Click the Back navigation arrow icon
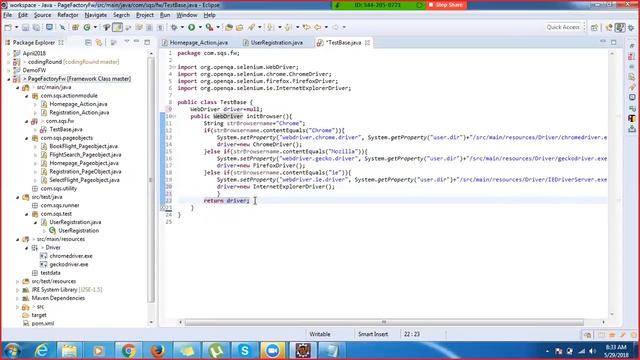The height and width of the screenshot is (360, 640). [x=318, y=27]
